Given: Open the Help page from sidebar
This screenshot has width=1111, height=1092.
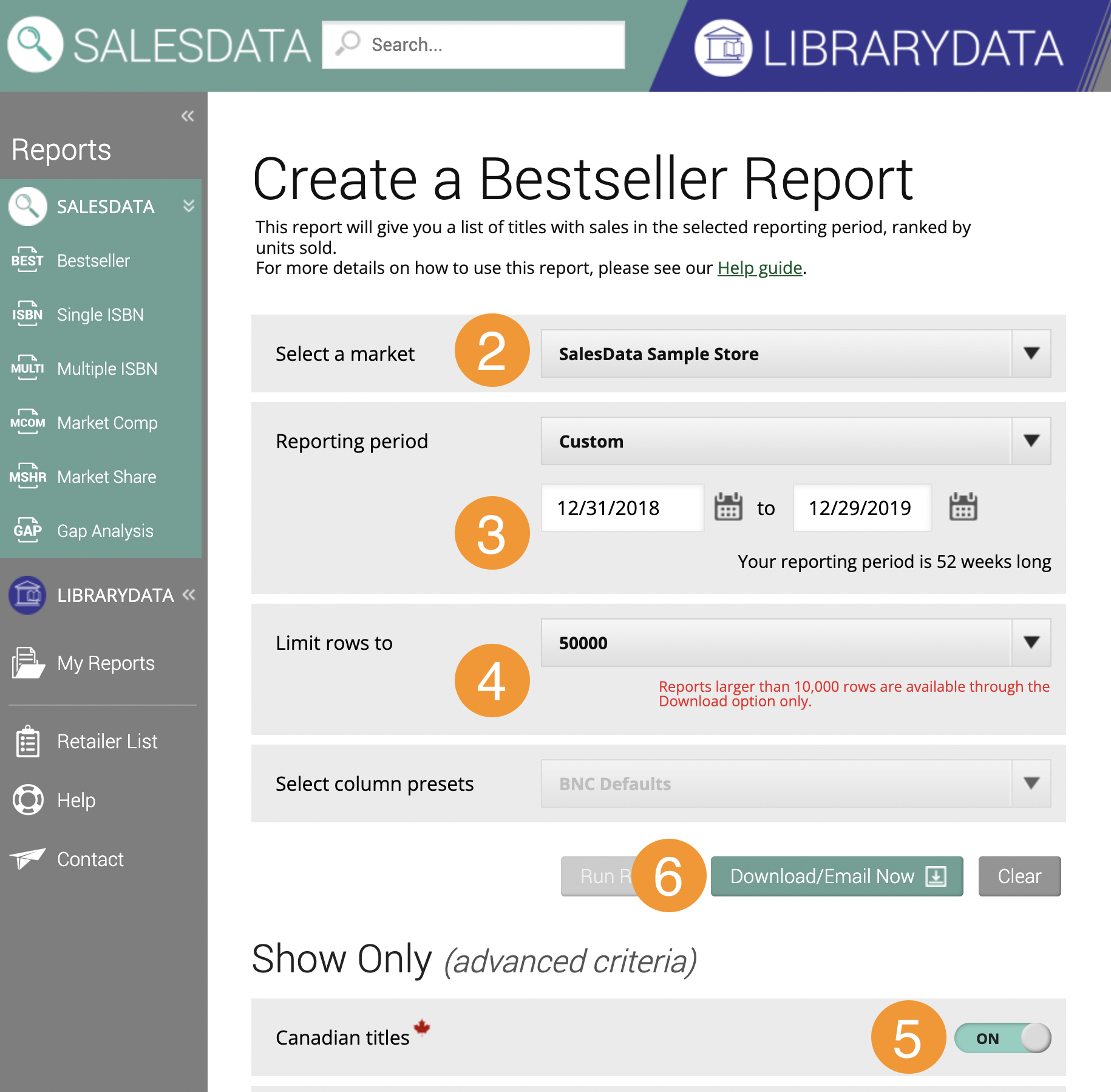Looking at the screenshot, I should pyautogui.click(x=76, y=800).
